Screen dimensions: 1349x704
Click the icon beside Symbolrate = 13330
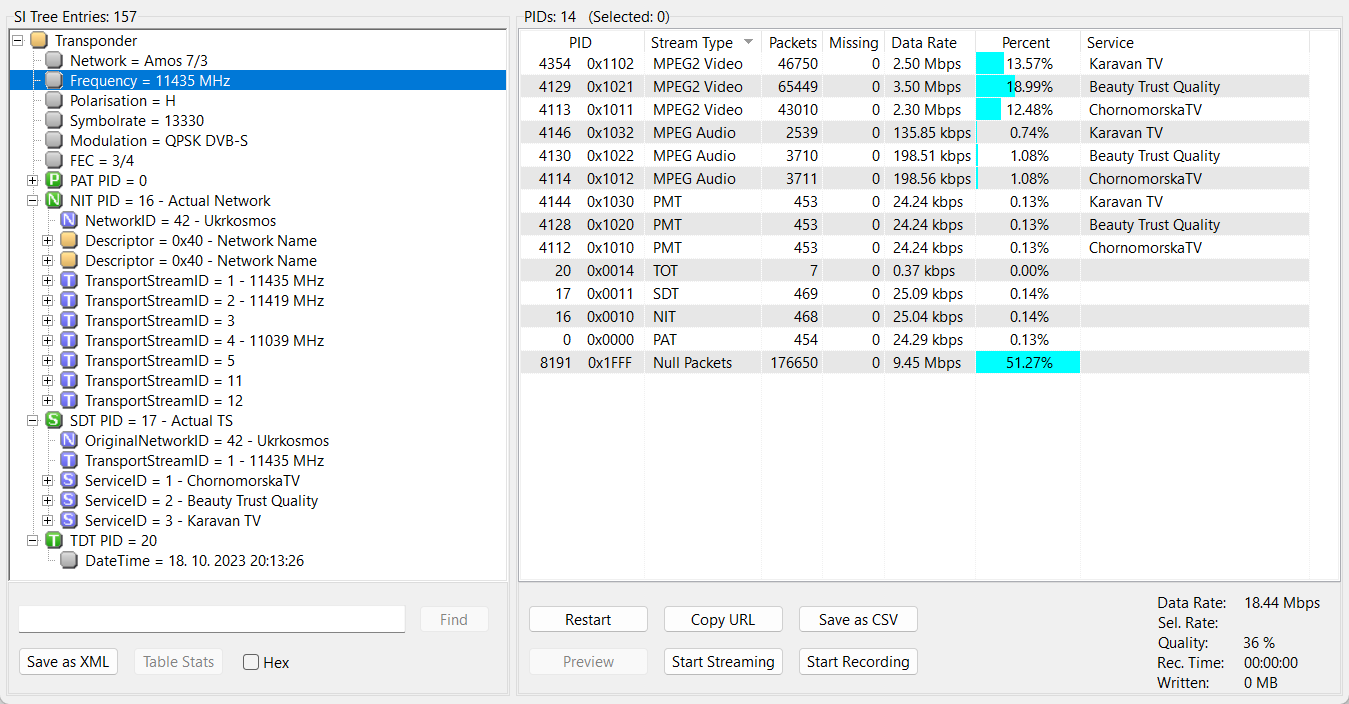click(x=53, y=121)
